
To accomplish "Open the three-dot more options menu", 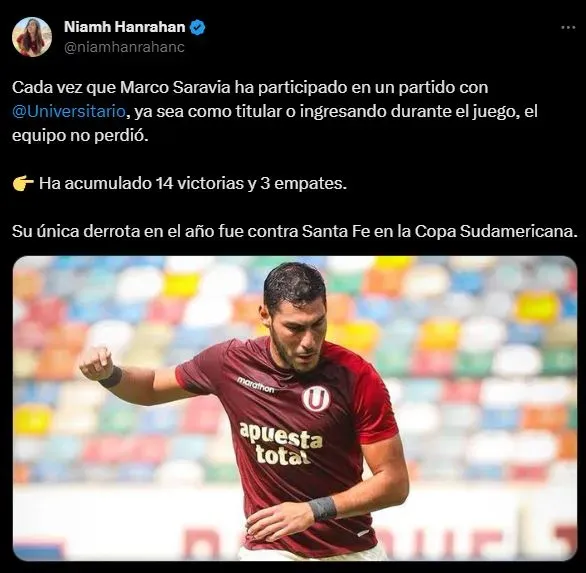I will click(568, 27).
